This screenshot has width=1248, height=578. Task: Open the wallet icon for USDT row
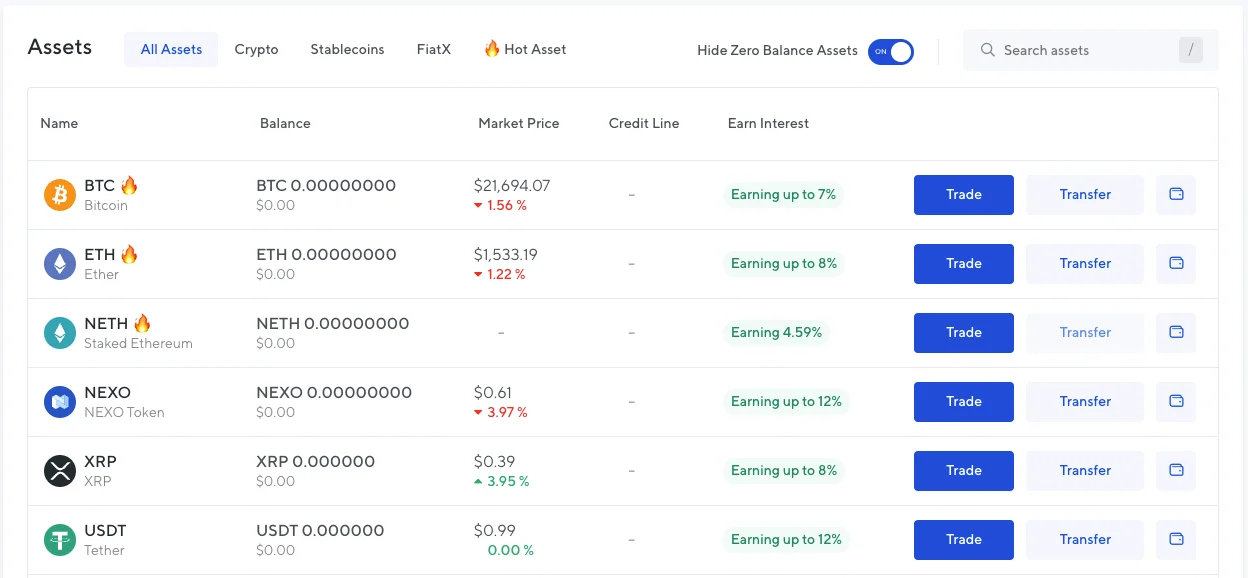[x=1176, y=540]
